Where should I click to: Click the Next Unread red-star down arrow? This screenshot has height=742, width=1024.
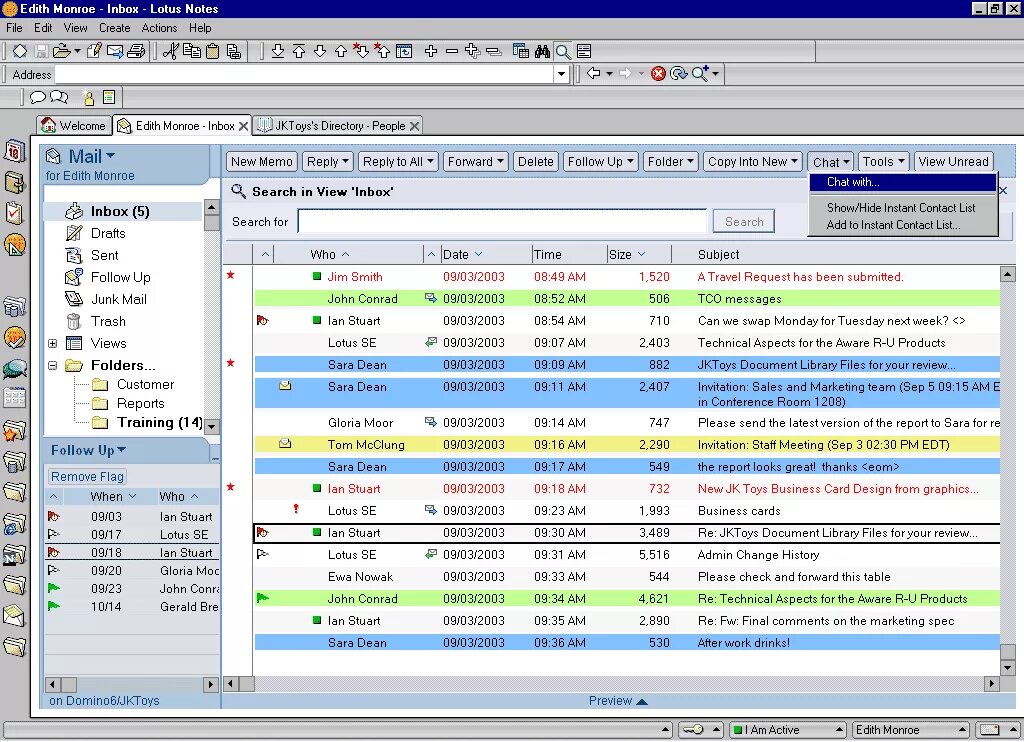[361, 51]
